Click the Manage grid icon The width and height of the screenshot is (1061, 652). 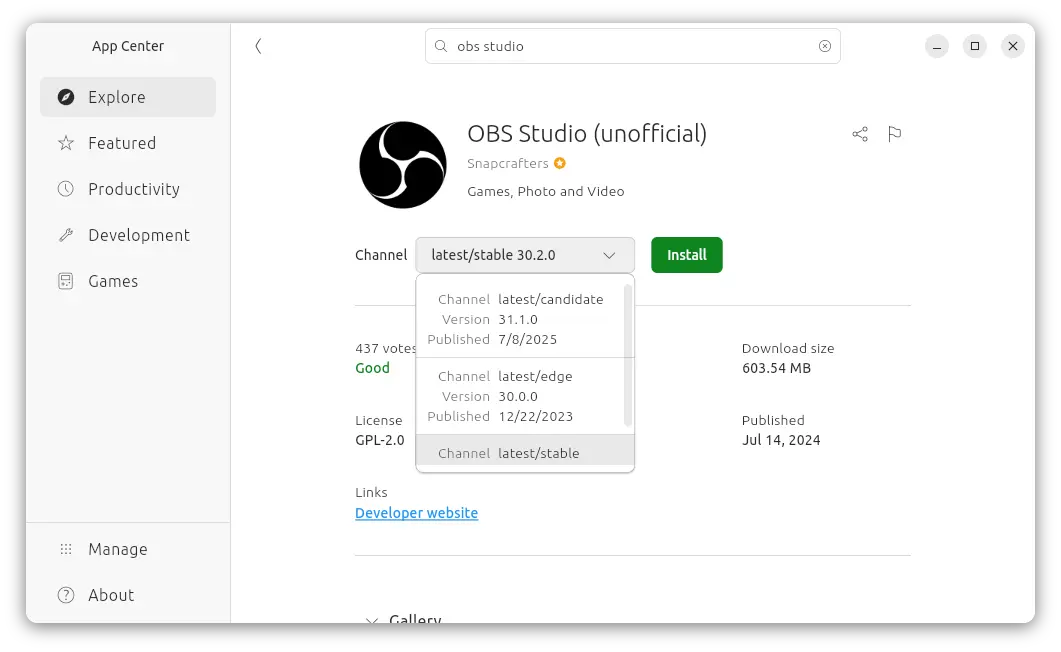66,549
